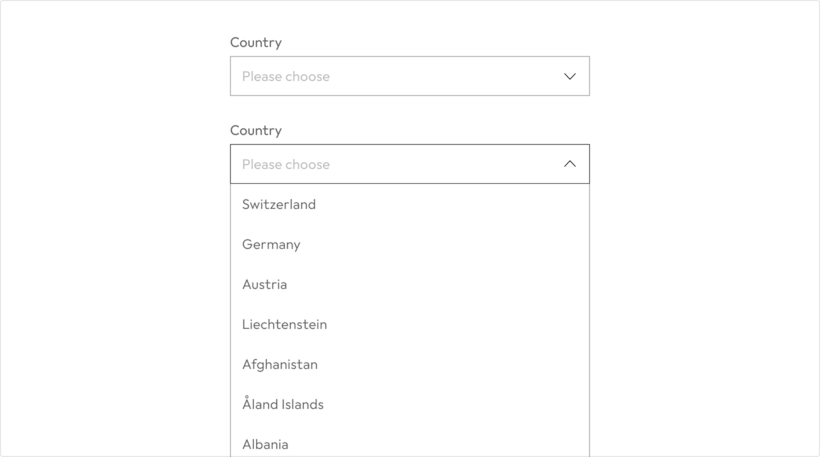
Task: Select the Liechtenstein option
Action: 285,324
